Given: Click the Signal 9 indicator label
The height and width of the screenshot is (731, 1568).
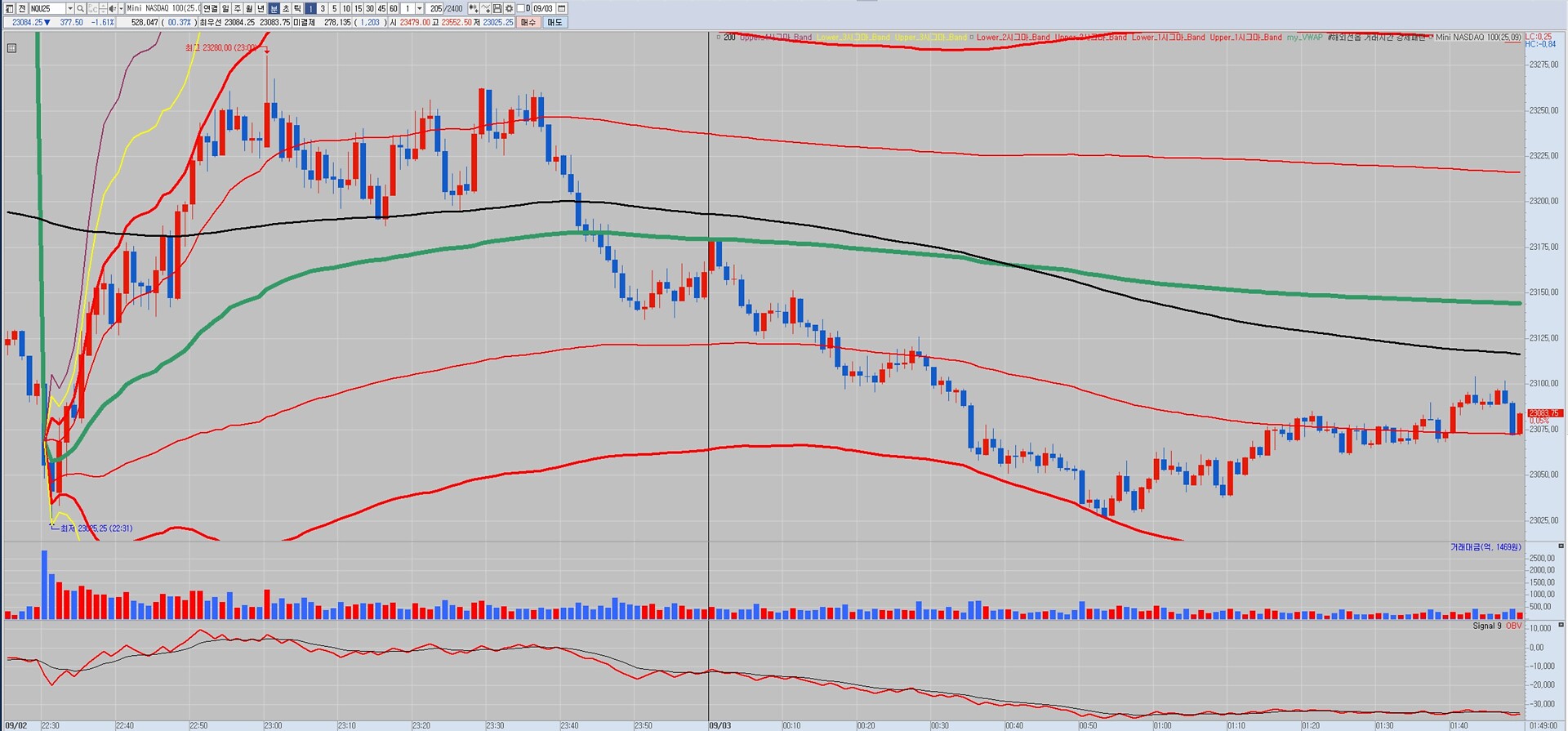Looking at the screenshot, I should [1486, 626].
